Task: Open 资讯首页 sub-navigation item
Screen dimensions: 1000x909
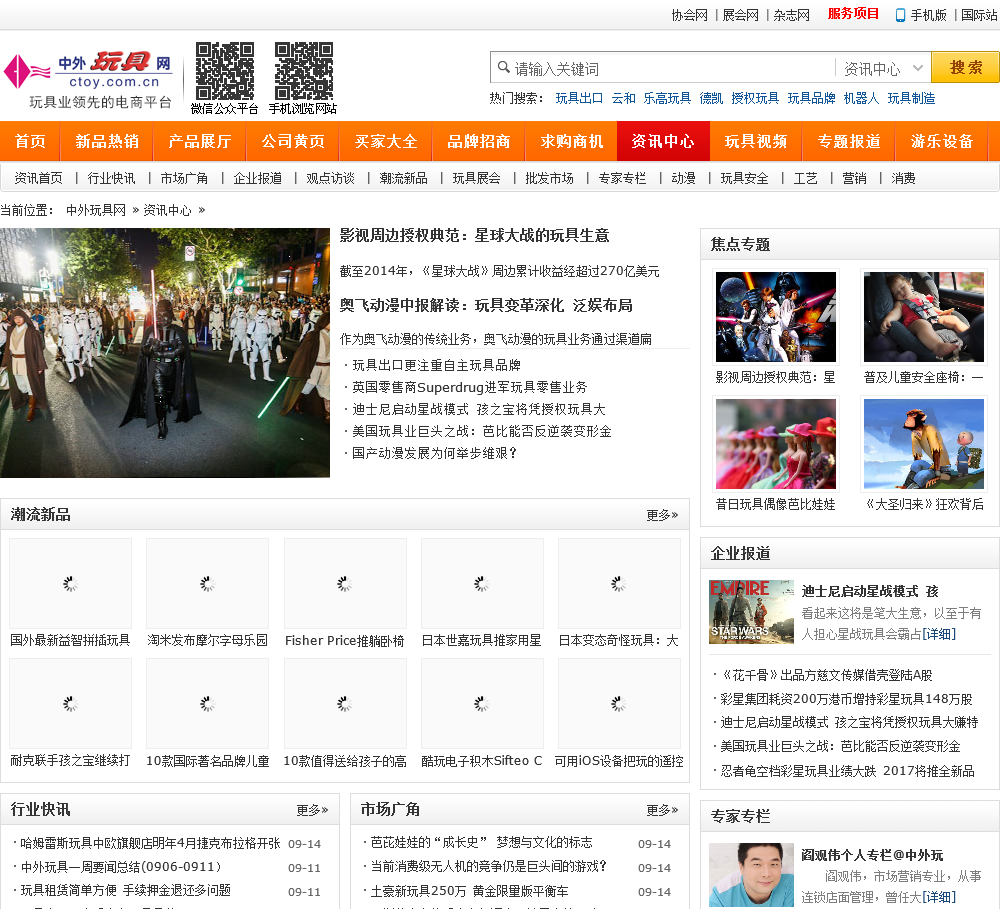Action: point(38,179)
